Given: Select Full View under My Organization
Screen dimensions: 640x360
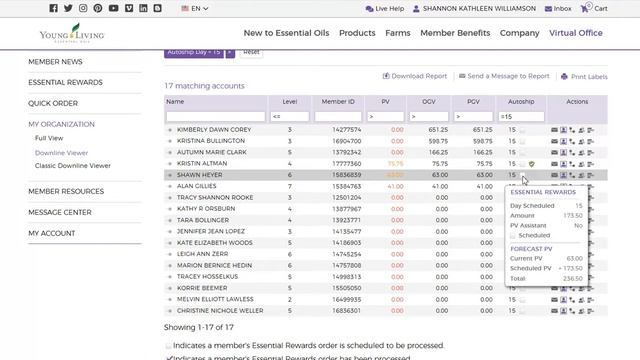Looking at the screenshot, I should [x=49, y=138].
